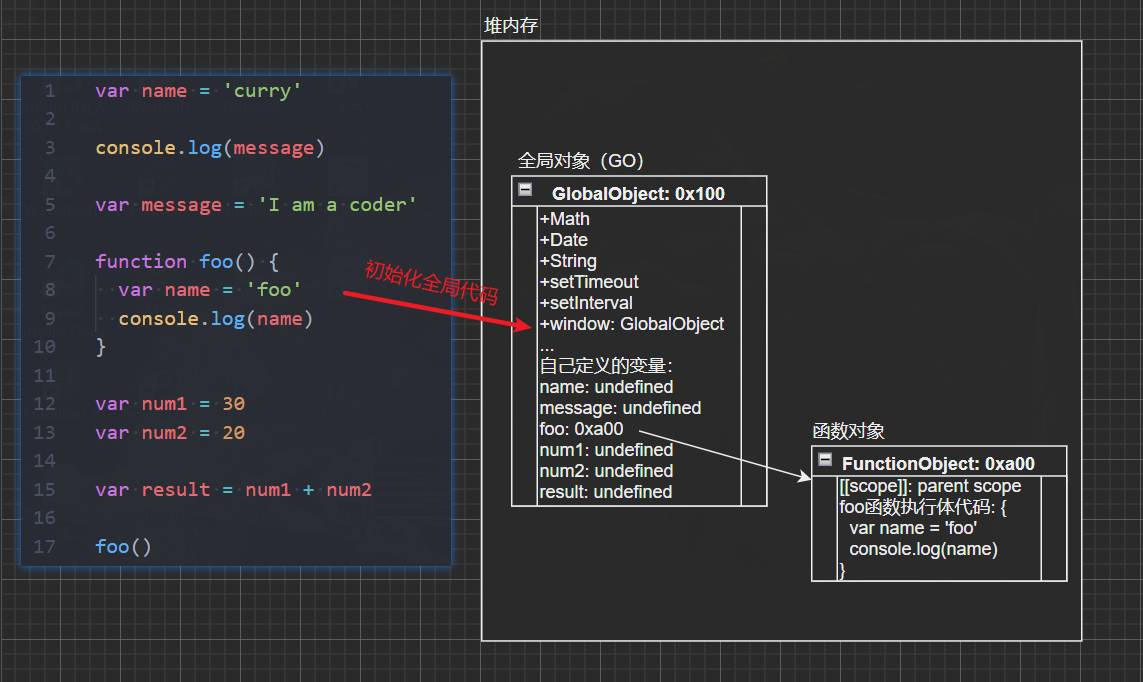
Task: Select the [[scope]]: parent scope line
Action: [930, 486]
